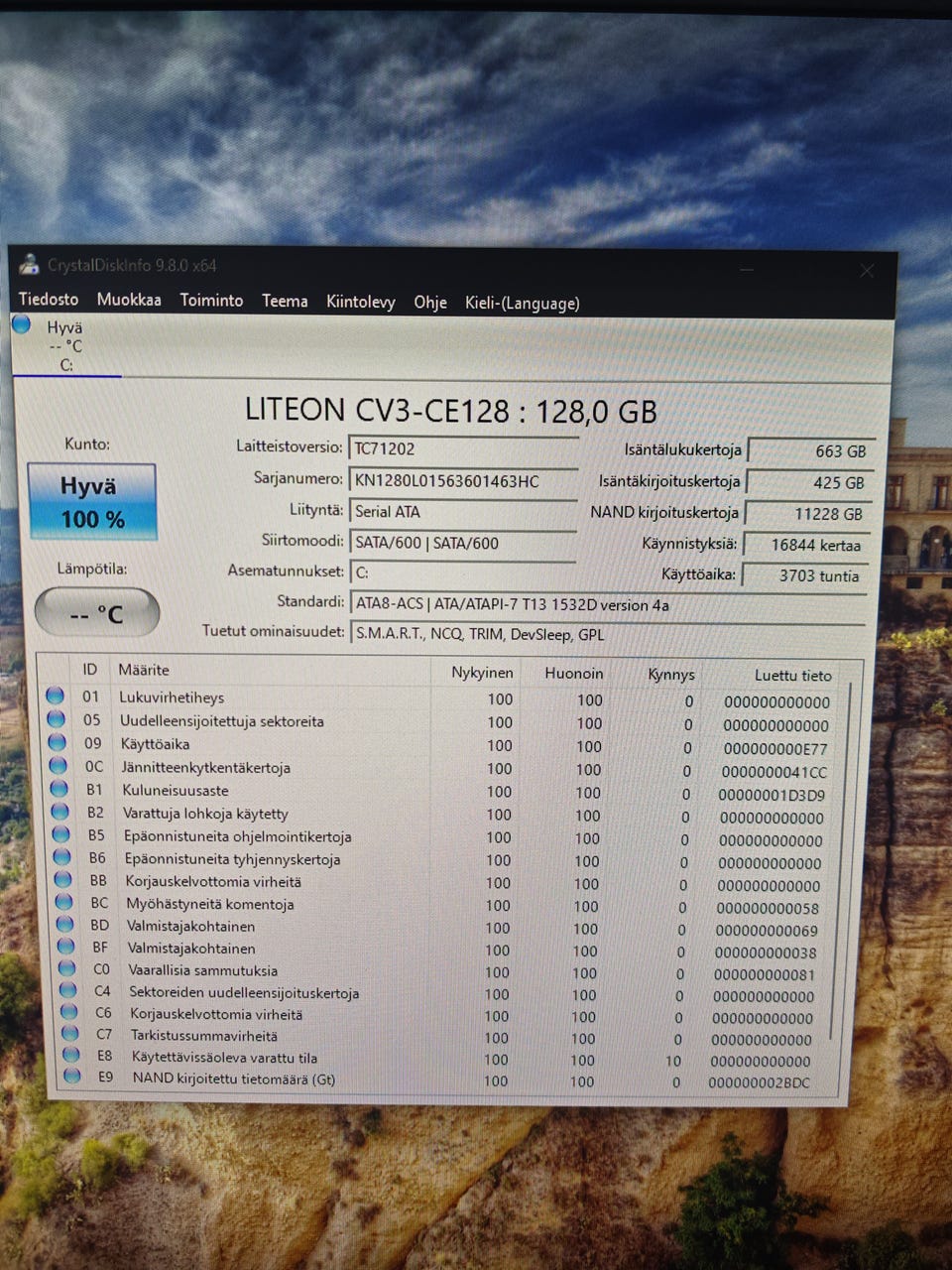Screen dimensions: 952x1270
Task: Click the status icon of row 0C
Action: pyautogui.click(x=59, y=765)
